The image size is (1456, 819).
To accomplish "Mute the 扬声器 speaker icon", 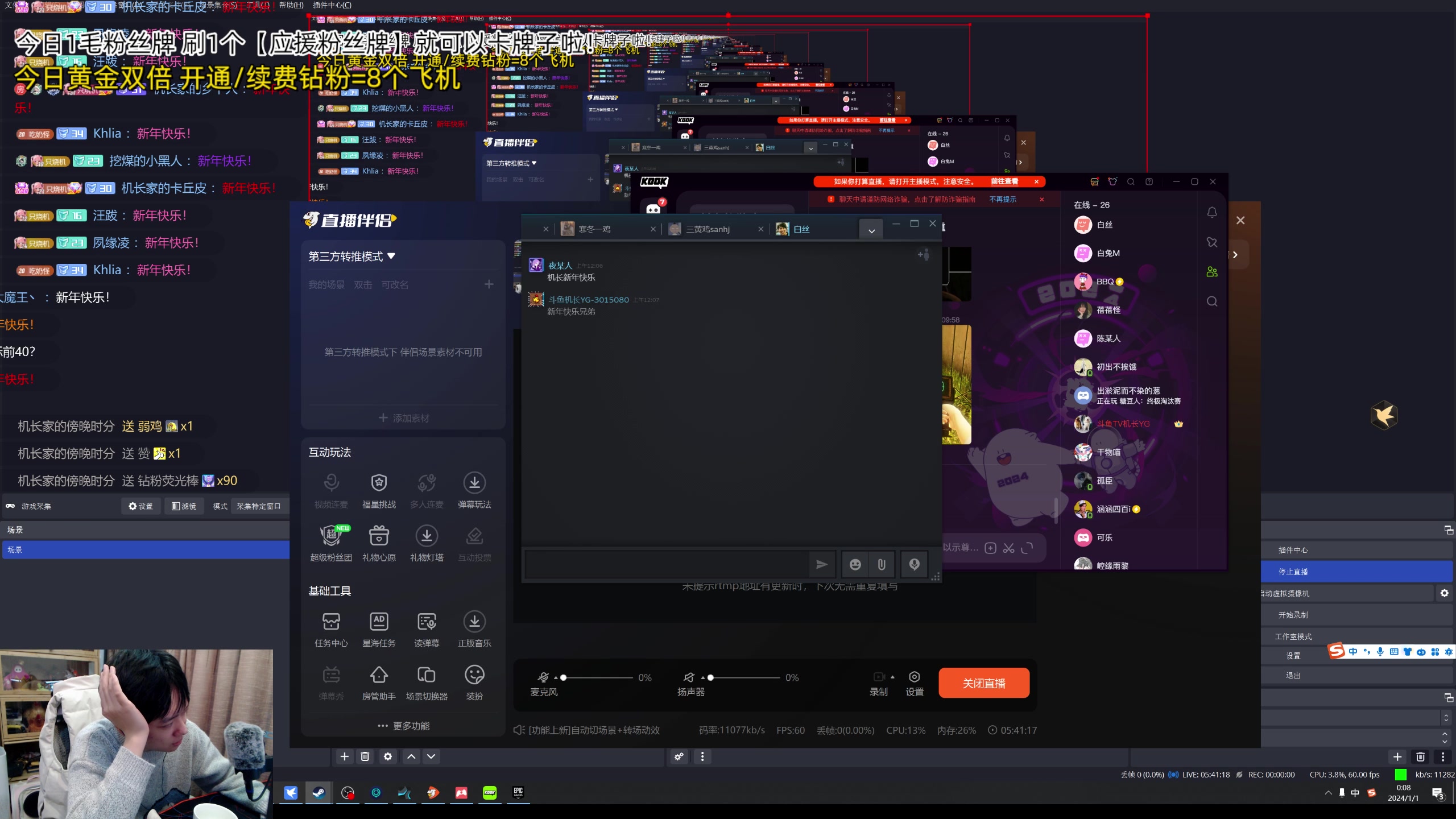I will point(689,677).
